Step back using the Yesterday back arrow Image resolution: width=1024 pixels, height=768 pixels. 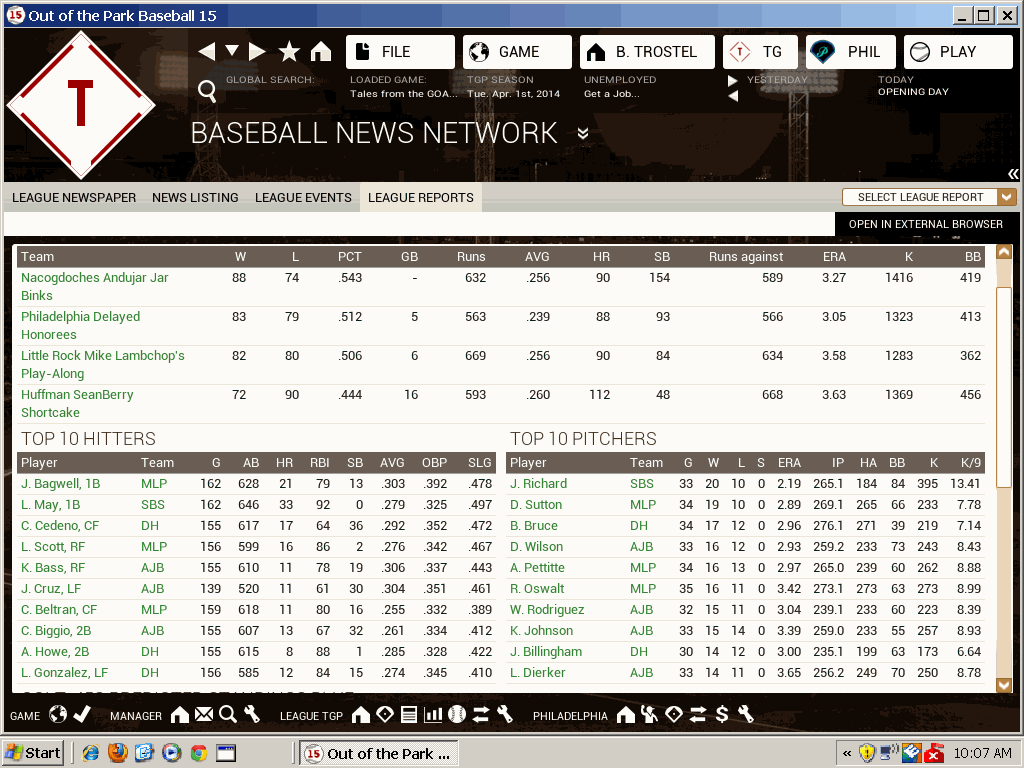[733, 96]
